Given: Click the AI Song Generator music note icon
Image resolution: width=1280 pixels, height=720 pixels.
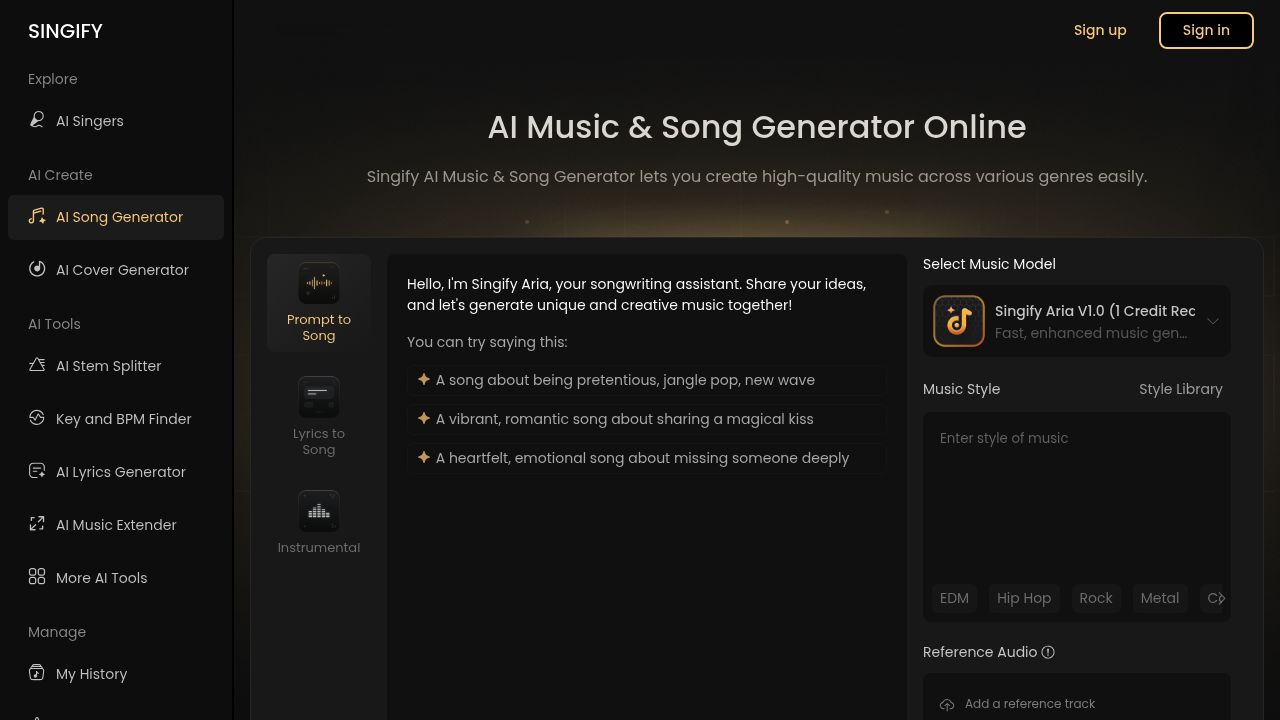Looking at the screenshot, I should 37,216.
